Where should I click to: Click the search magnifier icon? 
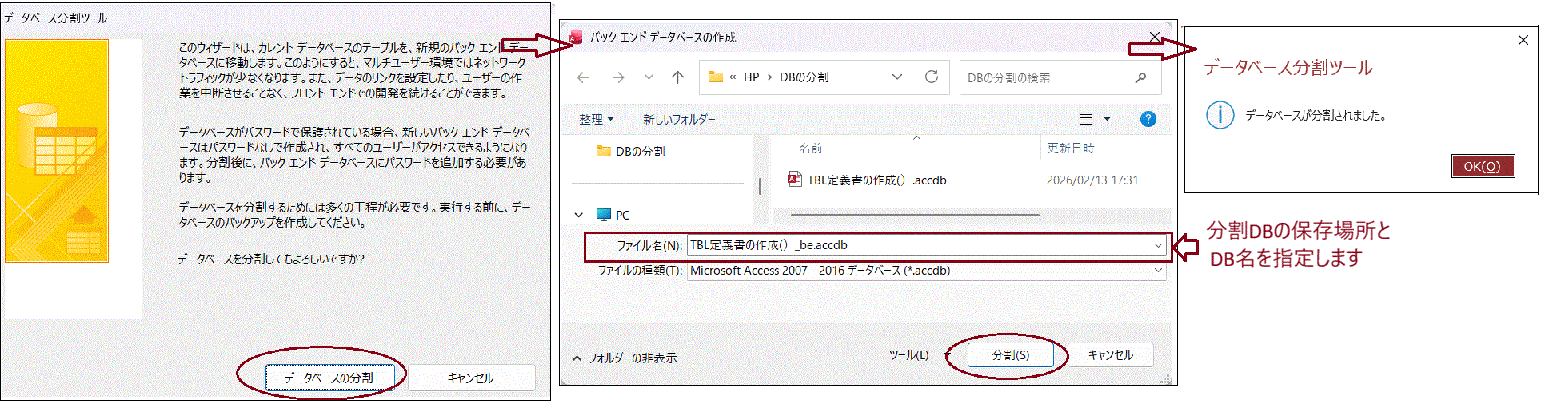click(x=1140, y=77)
